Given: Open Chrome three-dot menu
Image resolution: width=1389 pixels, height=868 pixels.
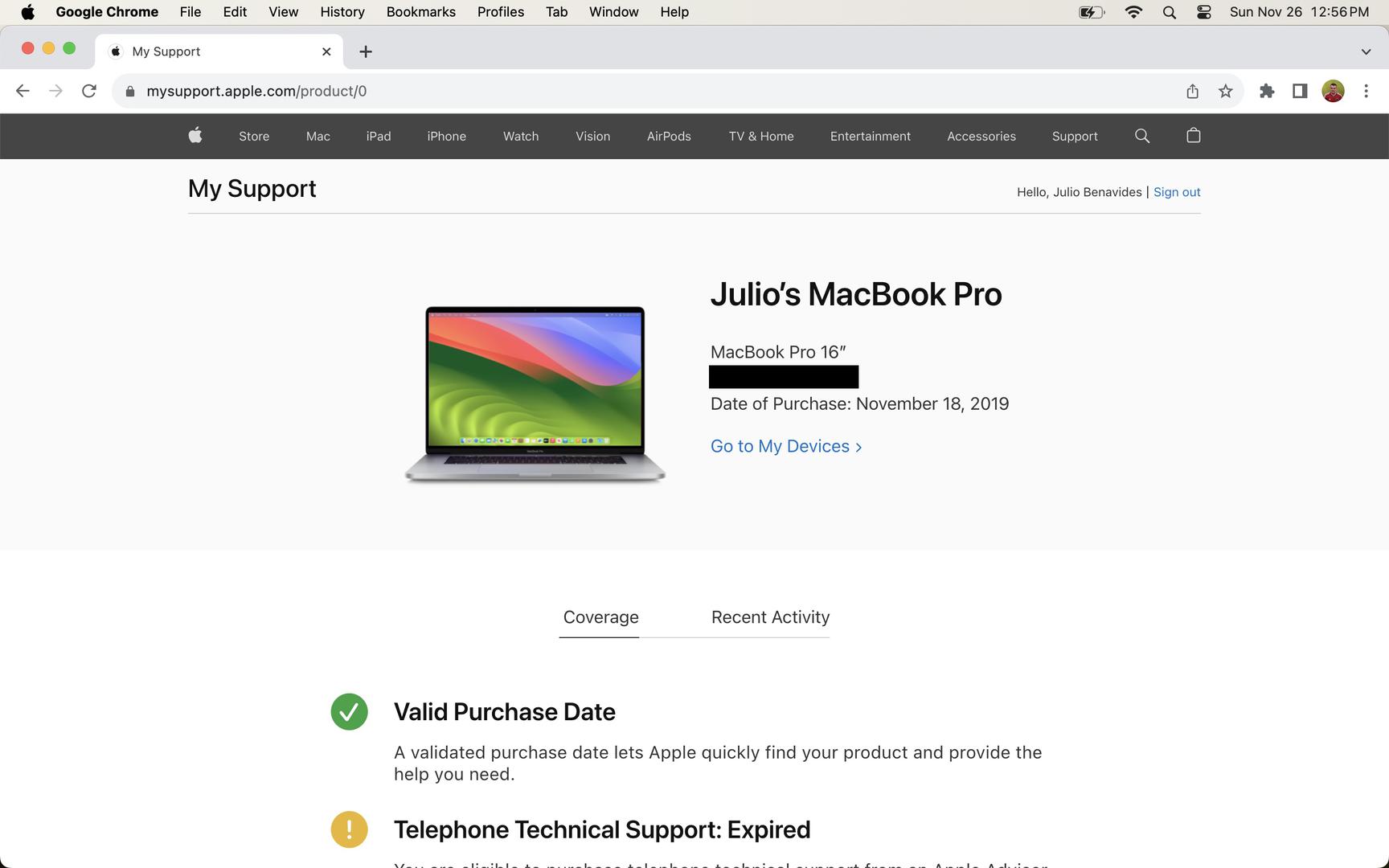Looking at the screenshot, I should (1366, 91).
